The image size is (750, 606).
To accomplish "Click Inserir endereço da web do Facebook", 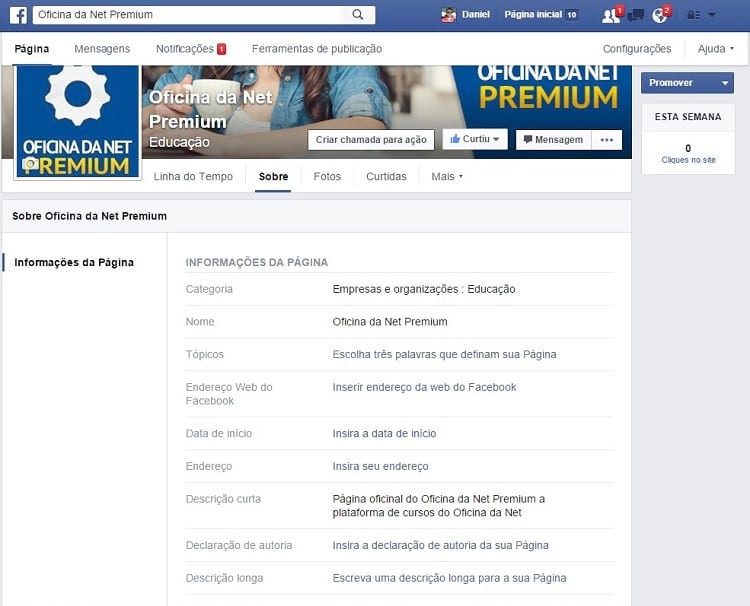I will pyautogui.click(x=424, y=387).
